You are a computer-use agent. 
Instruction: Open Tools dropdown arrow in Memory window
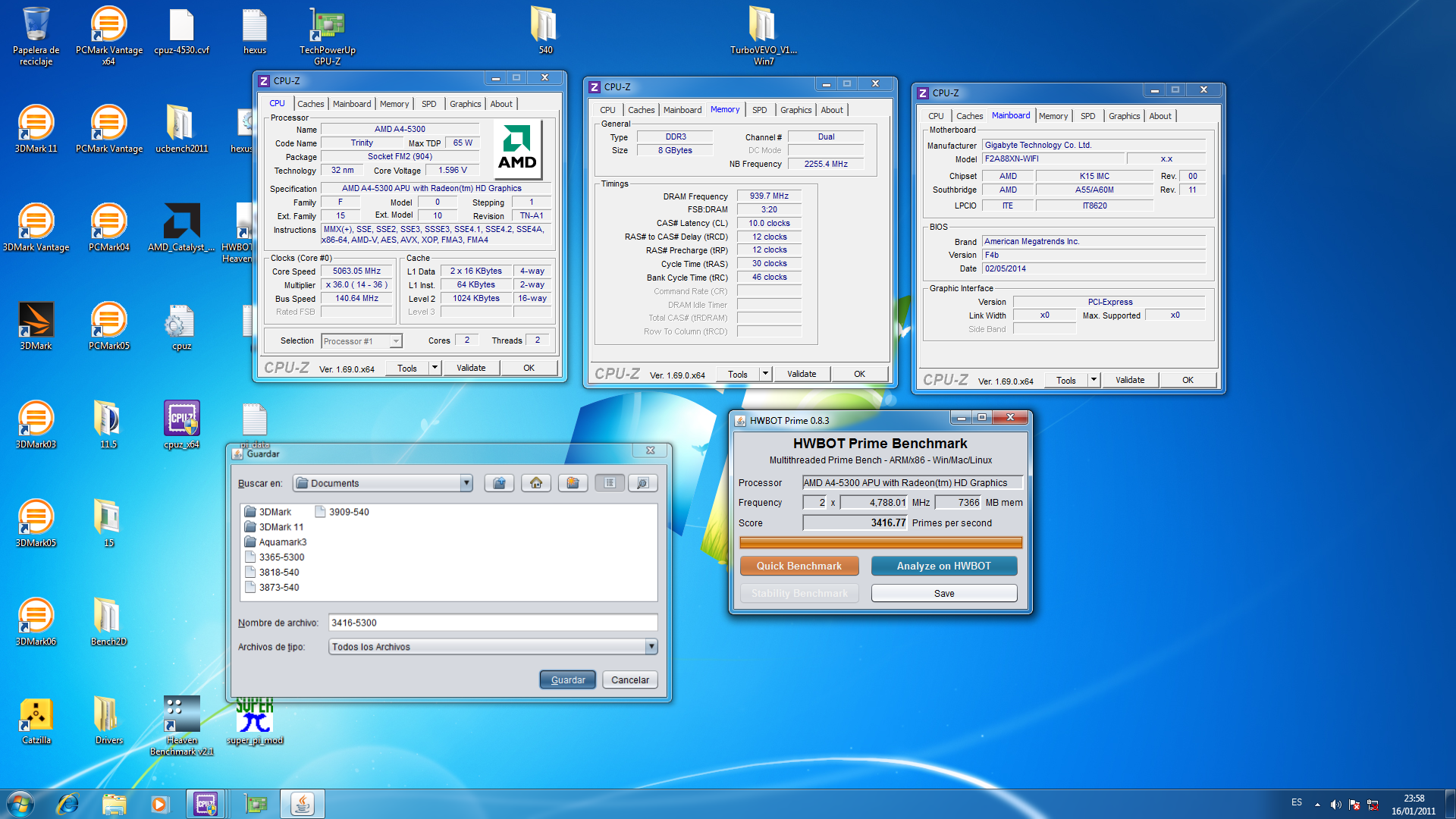(x=765, y=374)
